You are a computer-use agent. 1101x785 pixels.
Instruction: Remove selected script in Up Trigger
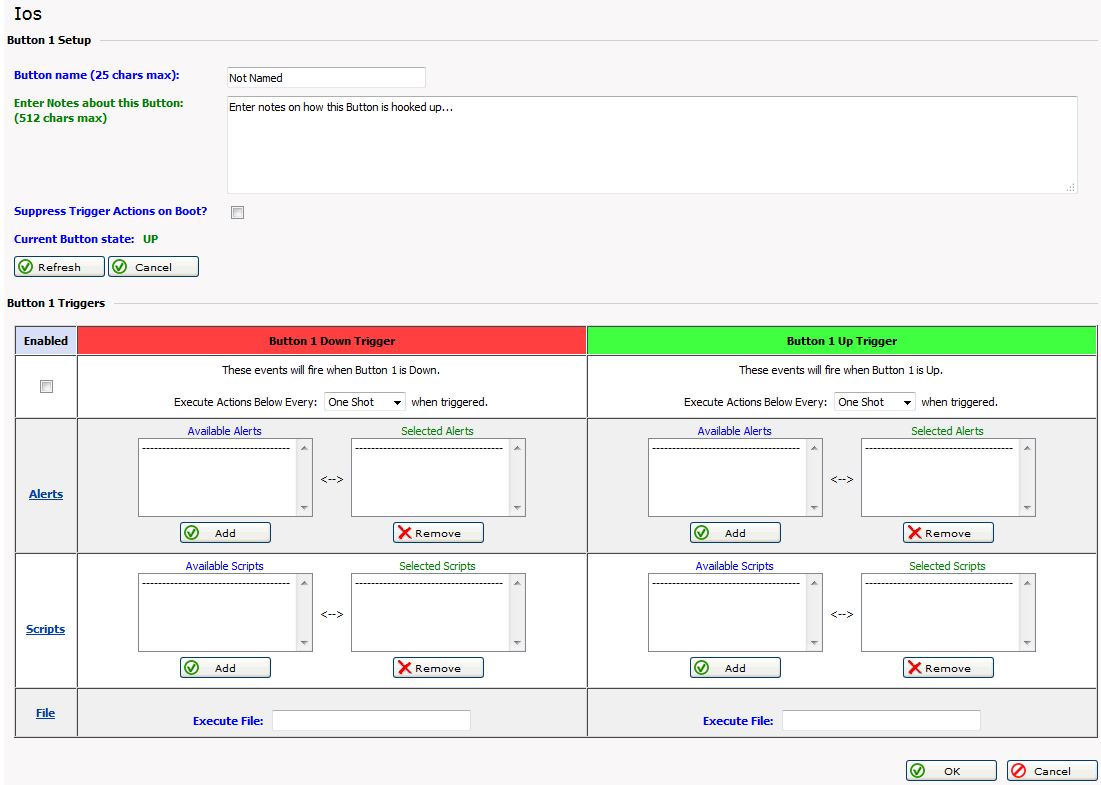point(948,668)
